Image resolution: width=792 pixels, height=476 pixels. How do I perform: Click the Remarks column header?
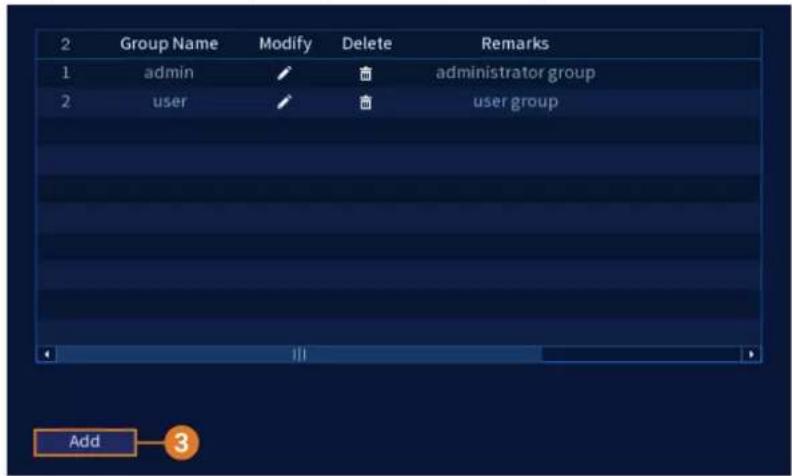(515, 44)
